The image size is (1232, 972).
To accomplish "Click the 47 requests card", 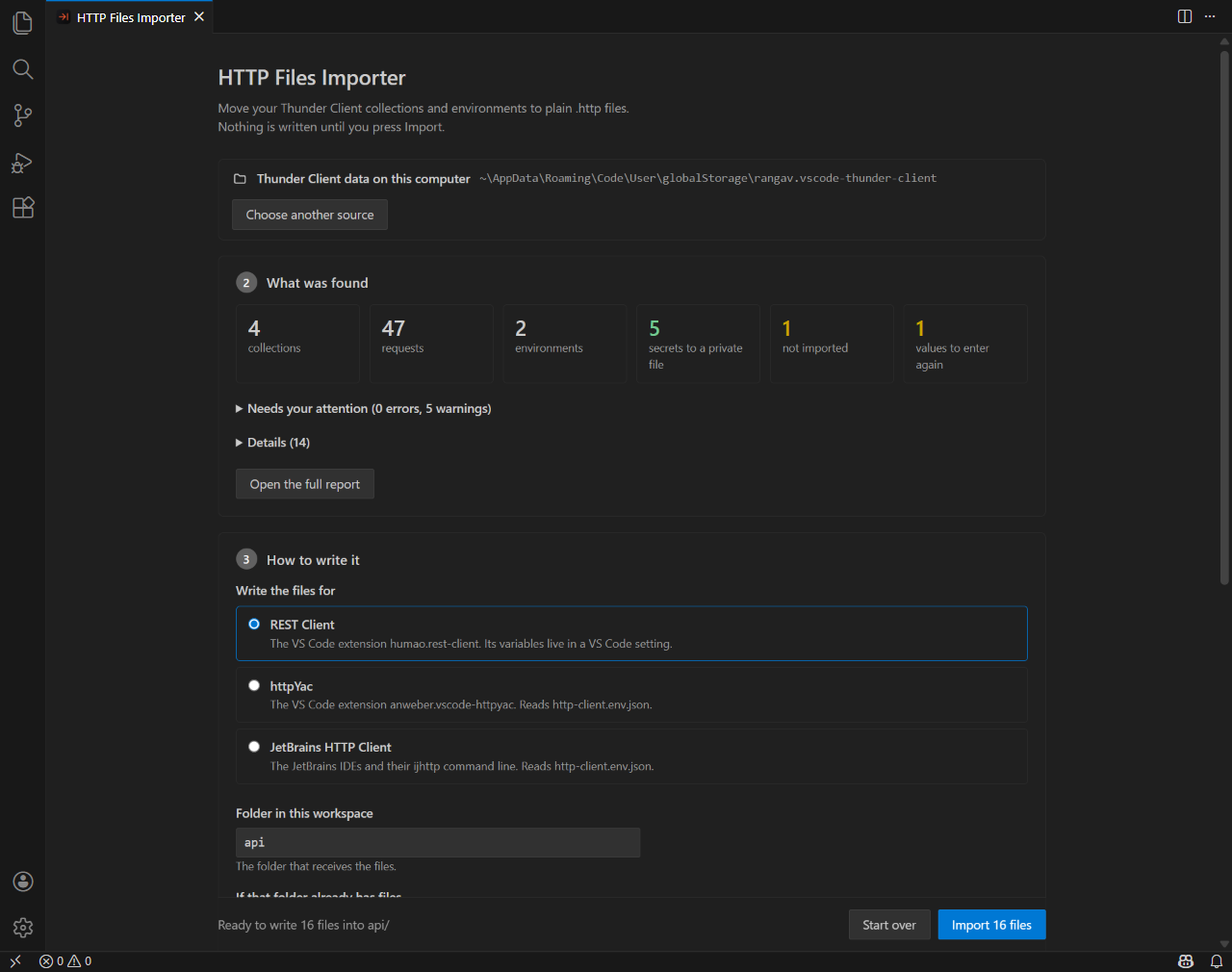I will click(431, 344).
